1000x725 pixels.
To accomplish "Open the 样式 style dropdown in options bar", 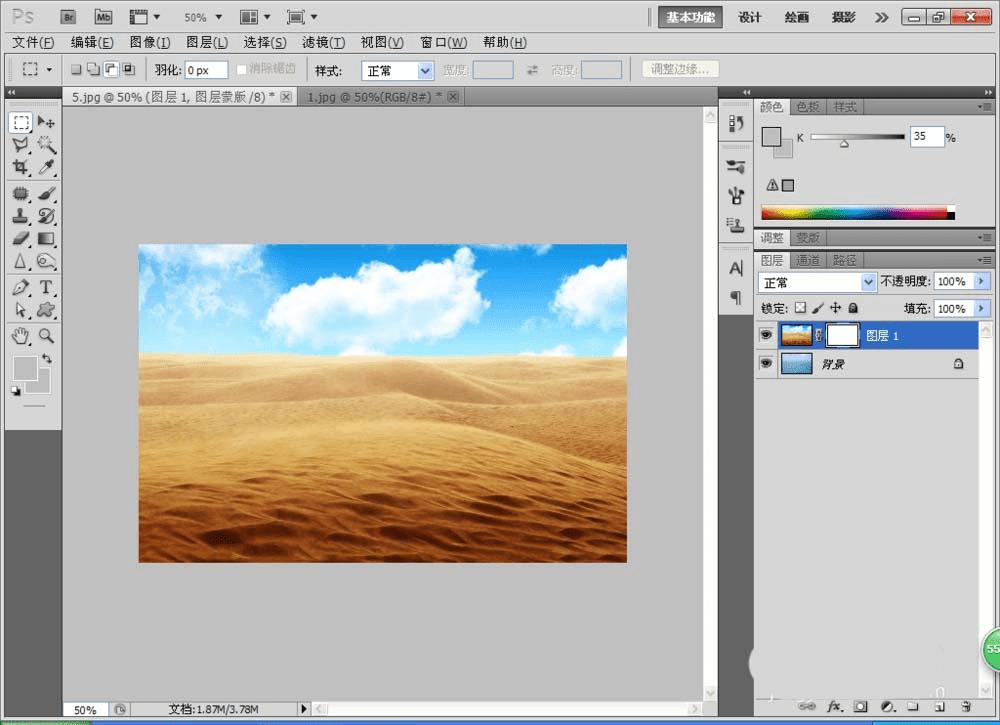I will (x=397, y=70).
